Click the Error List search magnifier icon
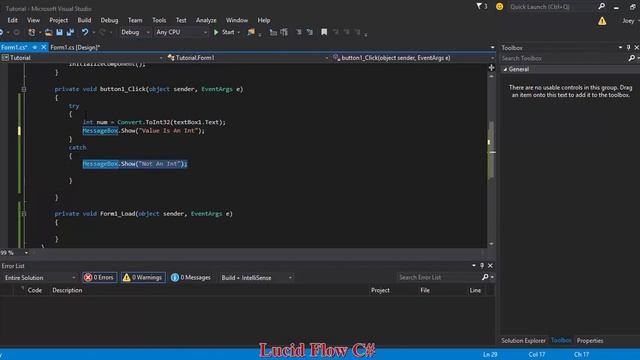The image size is (640, 360). point(485,278)
